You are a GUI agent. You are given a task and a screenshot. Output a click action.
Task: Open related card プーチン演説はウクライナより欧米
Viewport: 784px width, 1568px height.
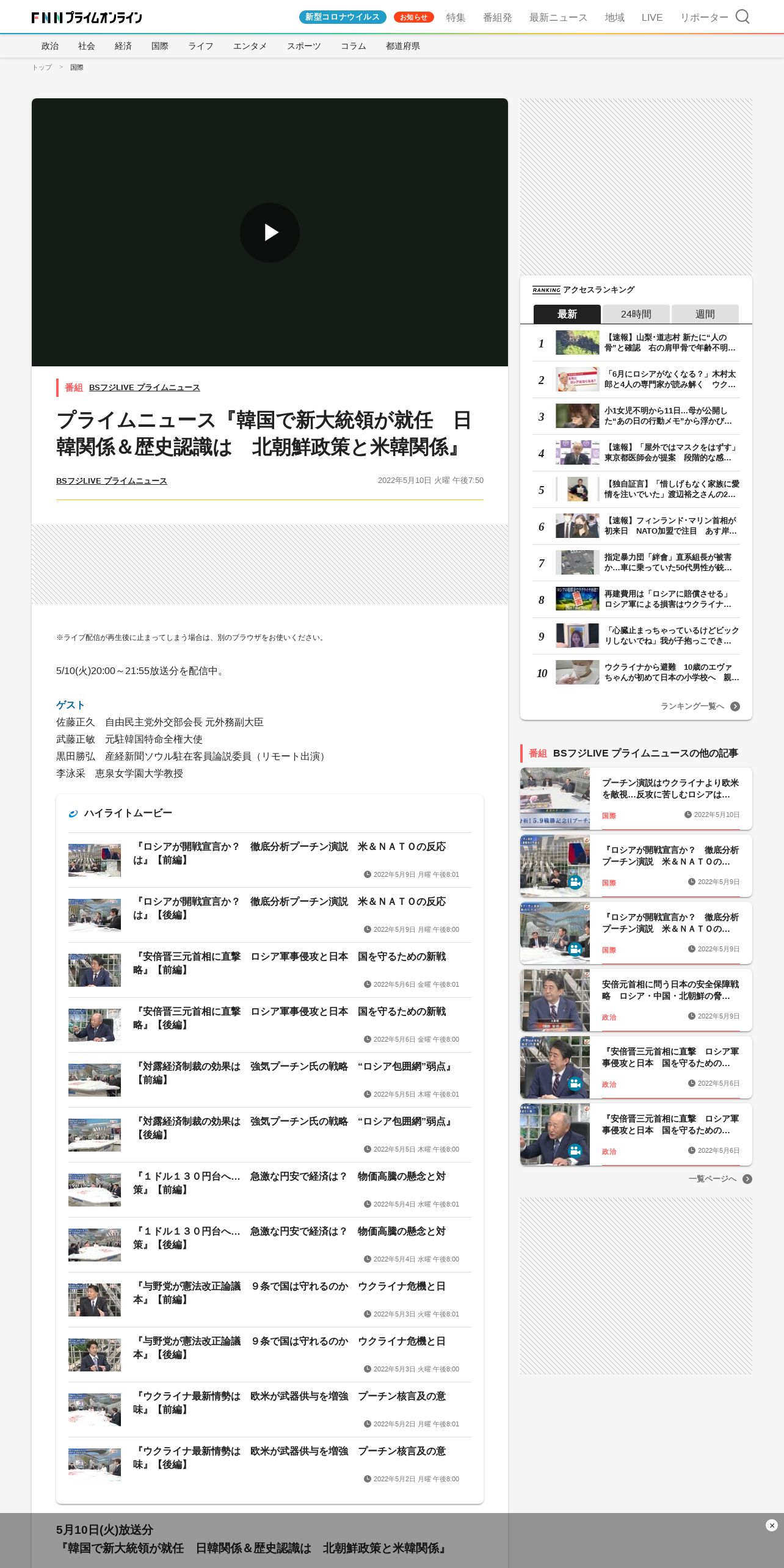pos(636,799)
